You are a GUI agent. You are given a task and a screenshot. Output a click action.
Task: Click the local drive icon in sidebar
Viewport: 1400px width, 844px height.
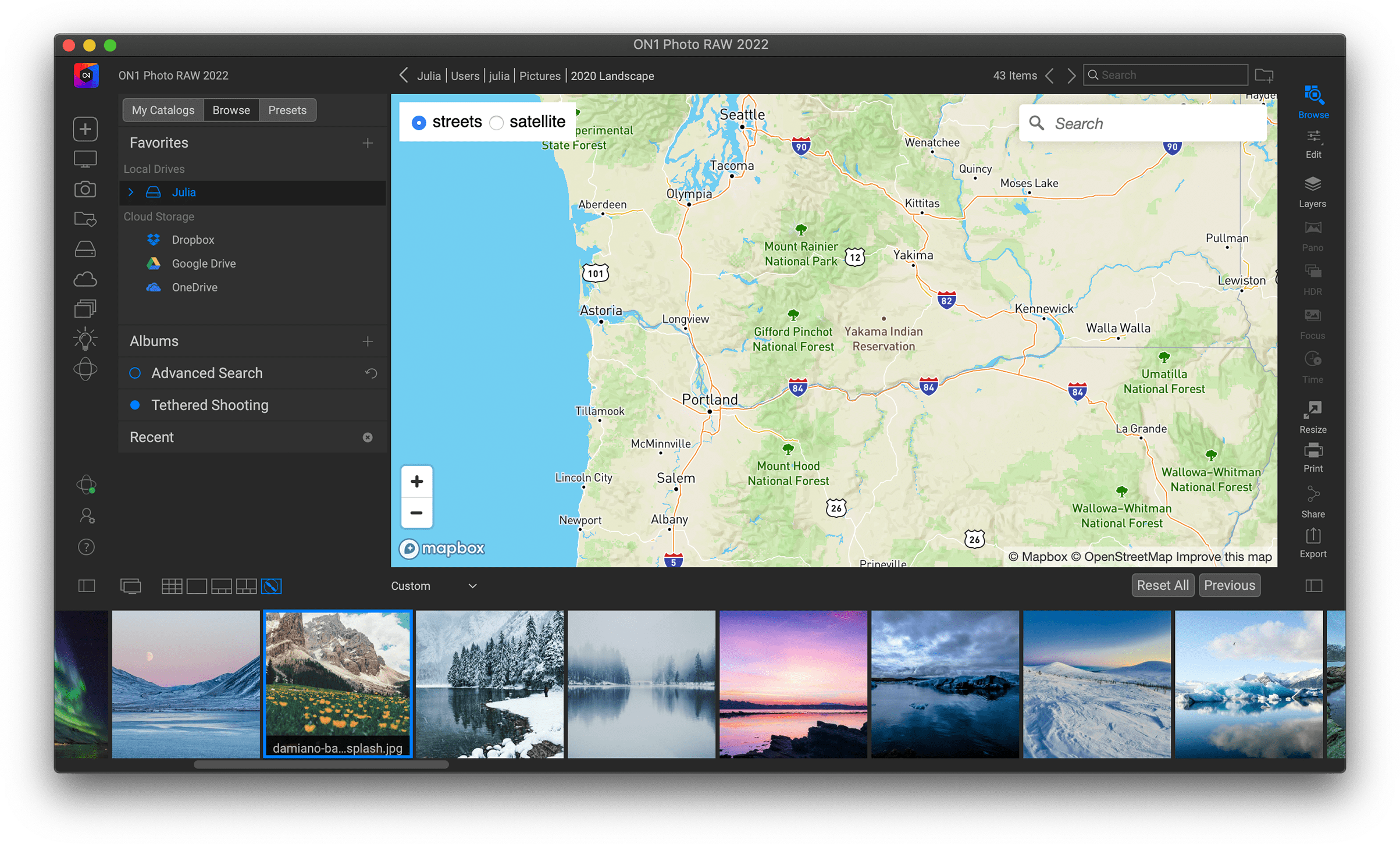pos(85,249)
